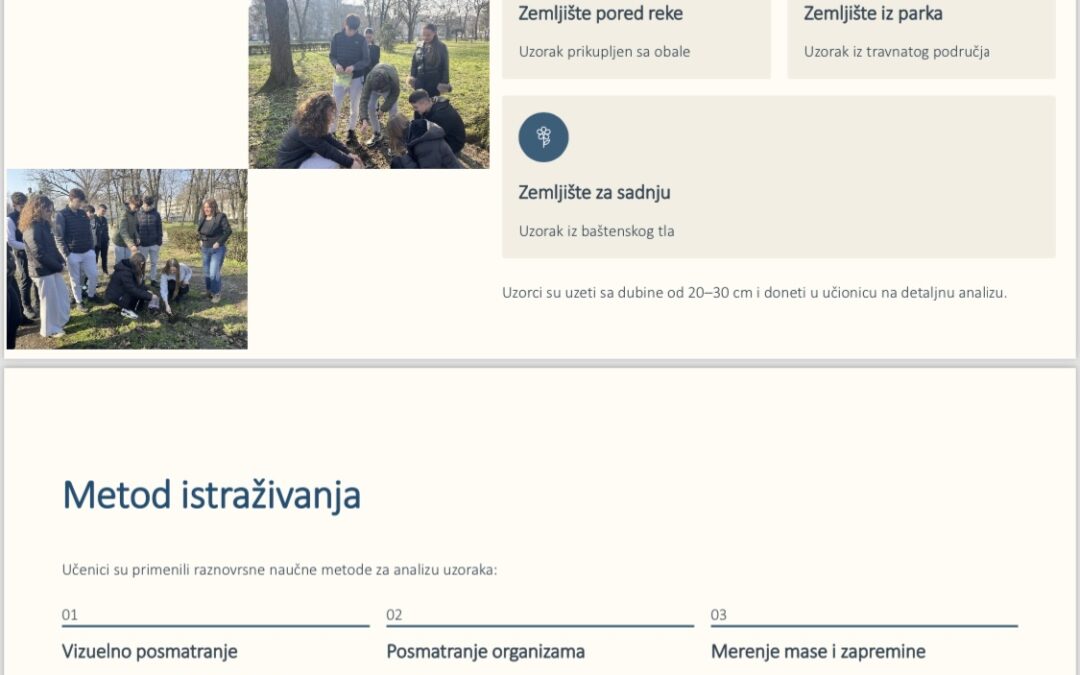This screenshot has width=1080, height=675.
Task: Select the "Merenje mase i zapremine" method label
Action: [x=818, y=652]
